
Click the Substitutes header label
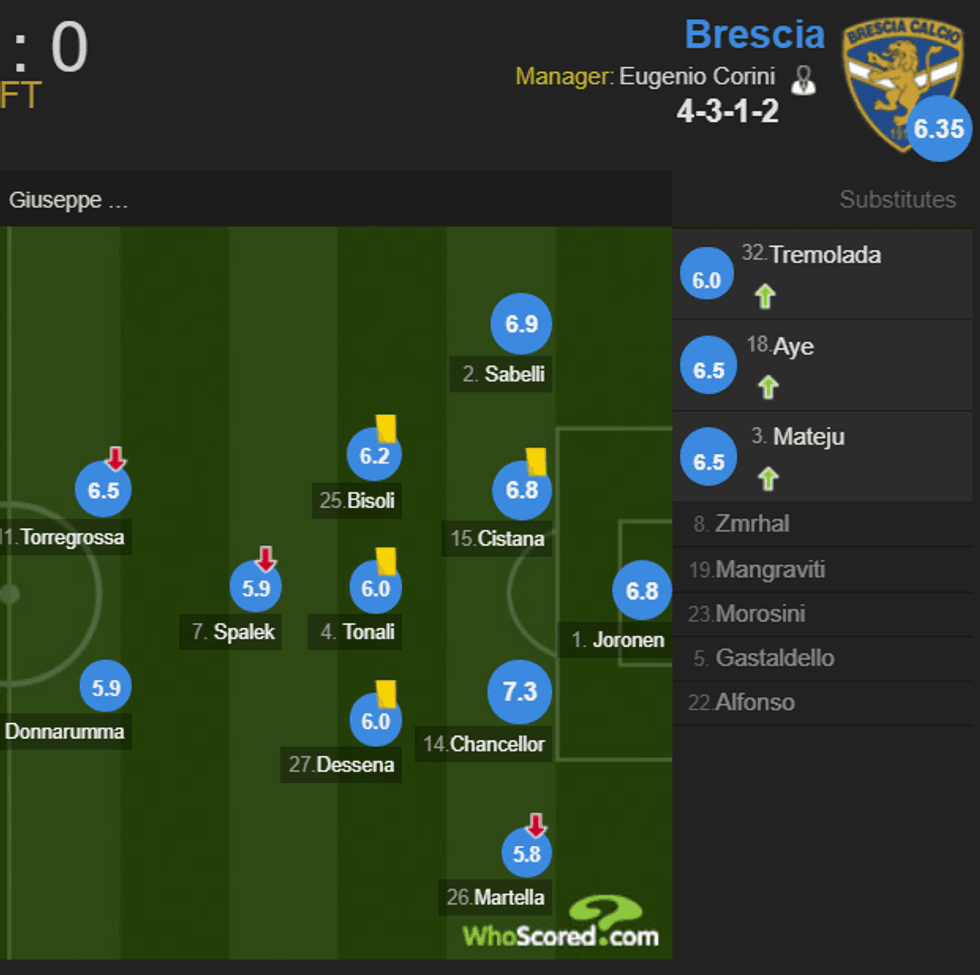[897, 199]
